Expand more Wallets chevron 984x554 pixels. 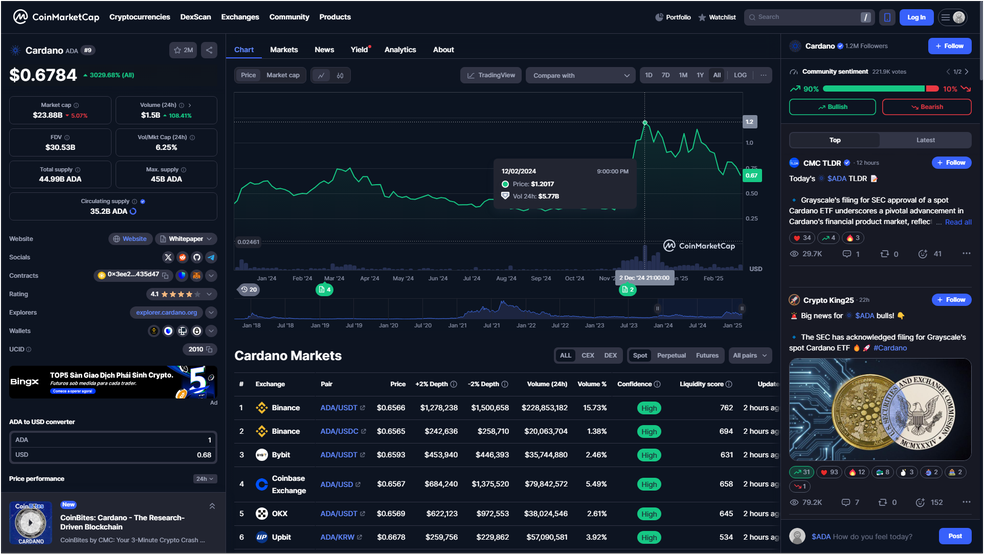(211, 331)
